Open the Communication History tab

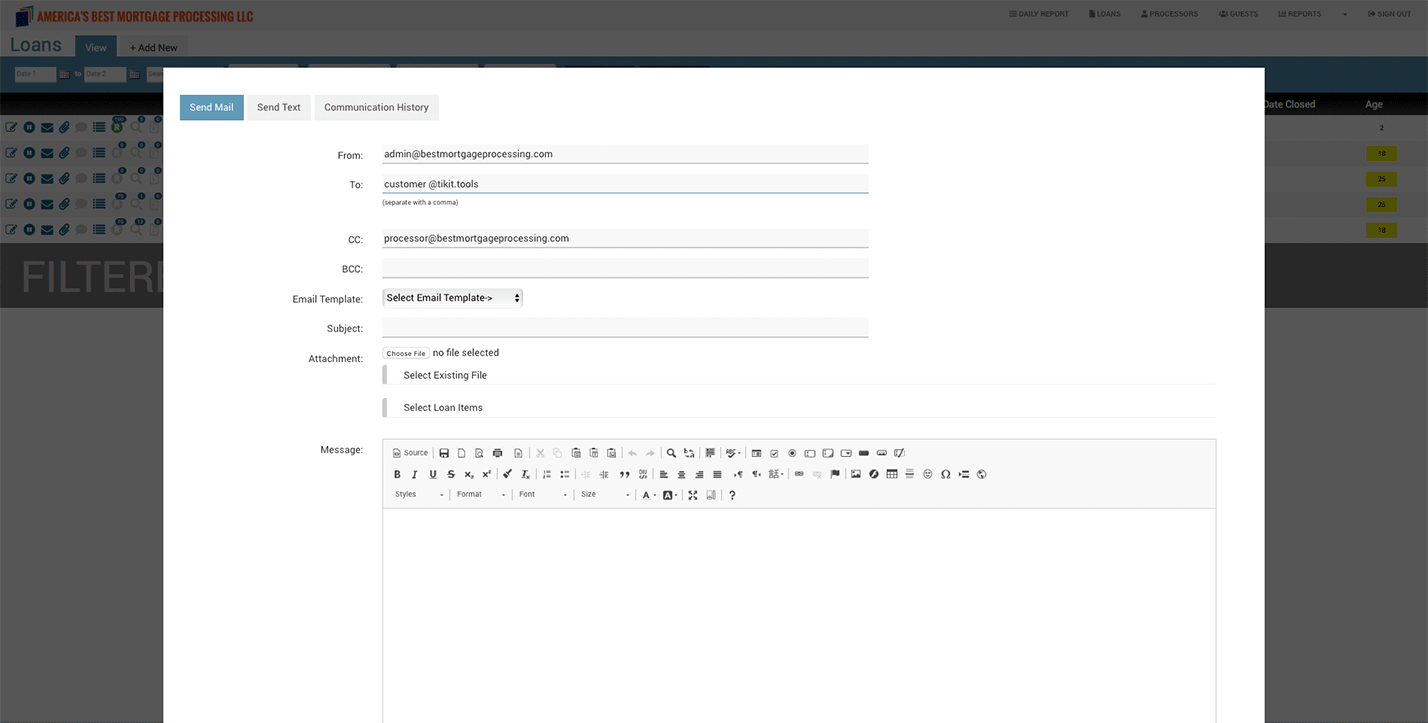point(376,107)
